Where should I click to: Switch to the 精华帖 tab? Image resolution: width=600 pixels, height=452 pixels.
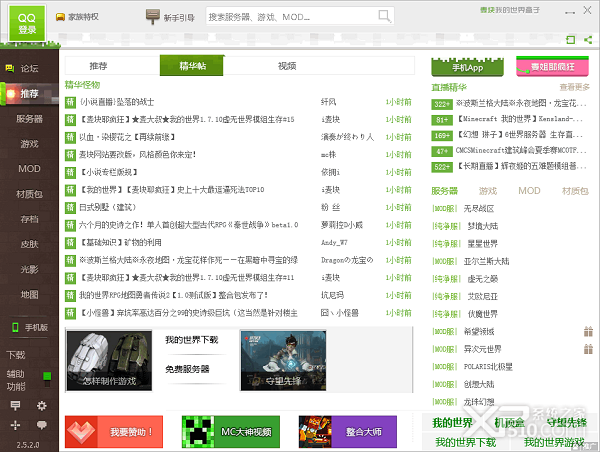click(x=192, y=65)
